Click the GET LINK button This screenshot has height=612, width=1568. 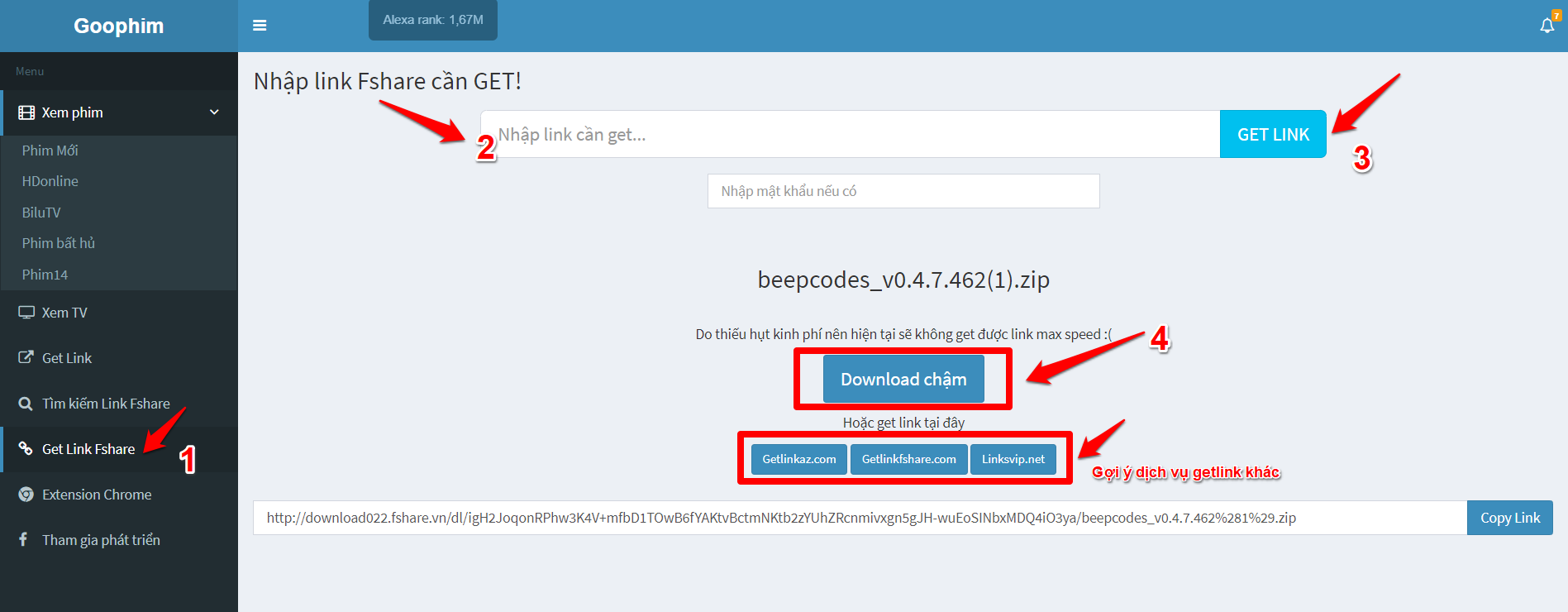(1273, 134)
